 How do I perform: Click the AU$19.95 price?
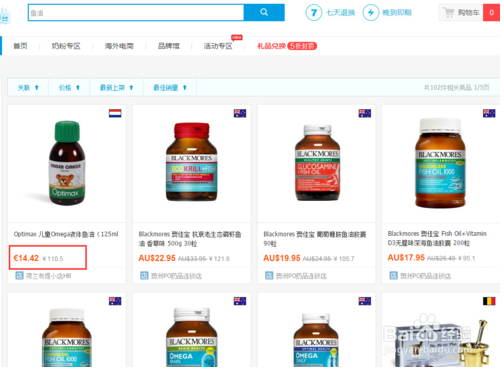[282, 258]
